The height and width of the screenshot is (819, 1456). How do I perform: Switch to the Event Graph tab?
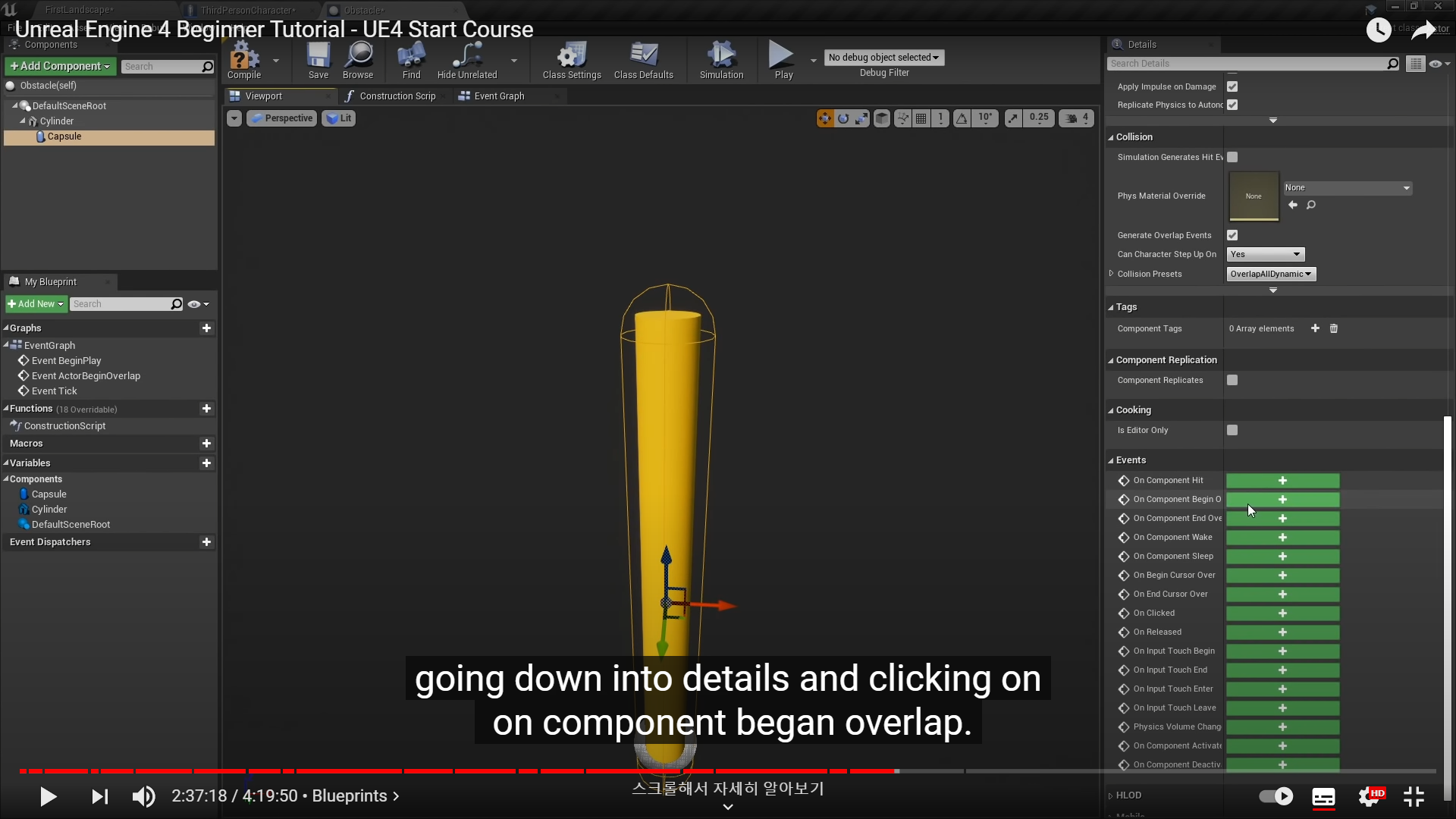[498, 96]
